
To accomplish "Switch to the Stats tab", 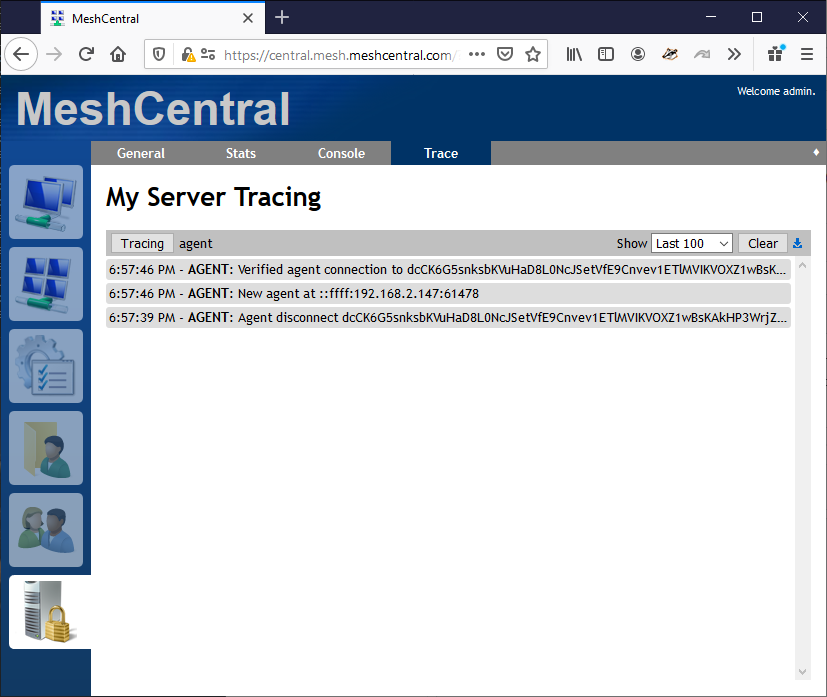I will click(x=241, y=153).
